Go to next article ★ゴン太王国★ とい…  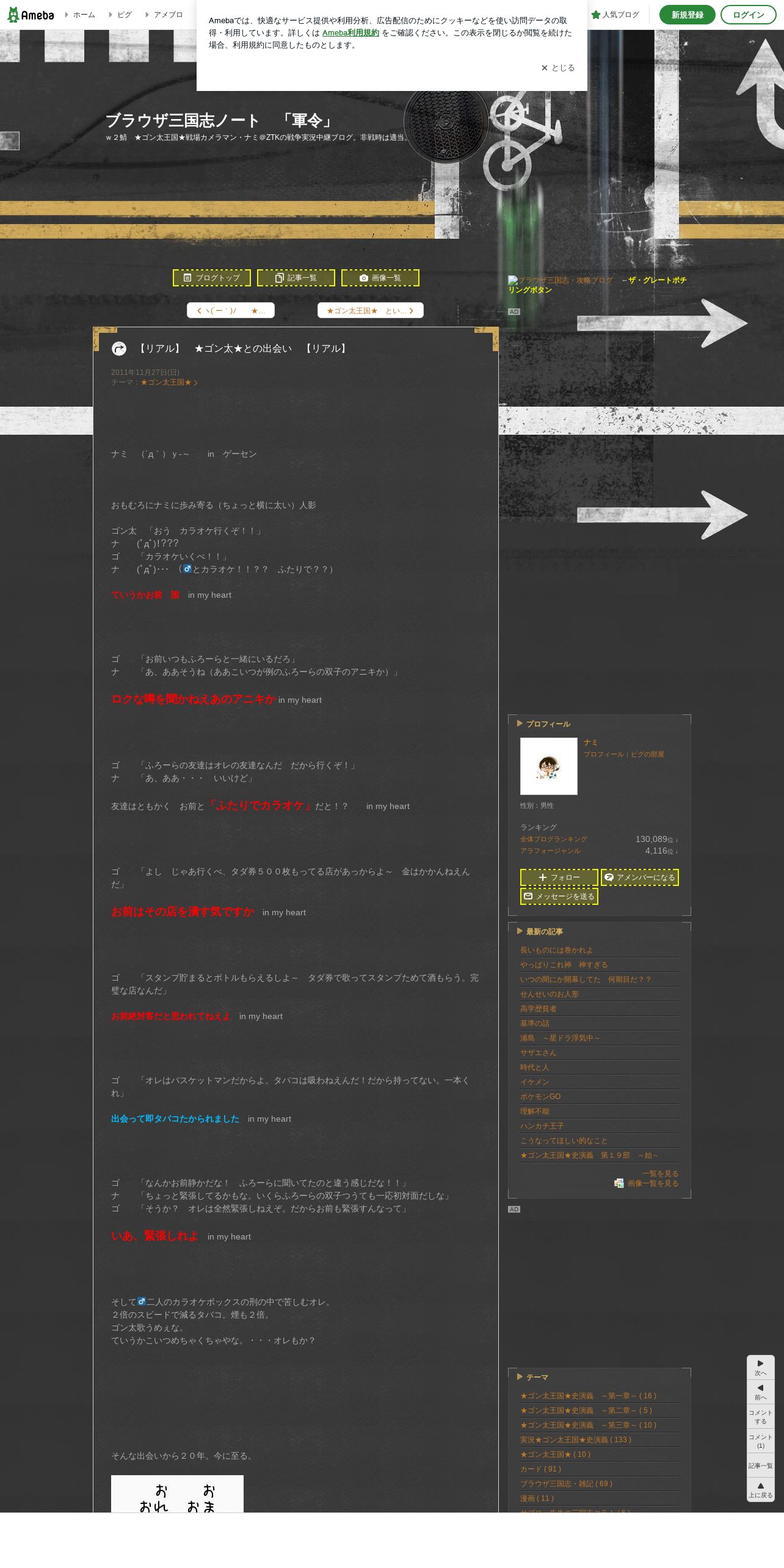pos(371,310)
